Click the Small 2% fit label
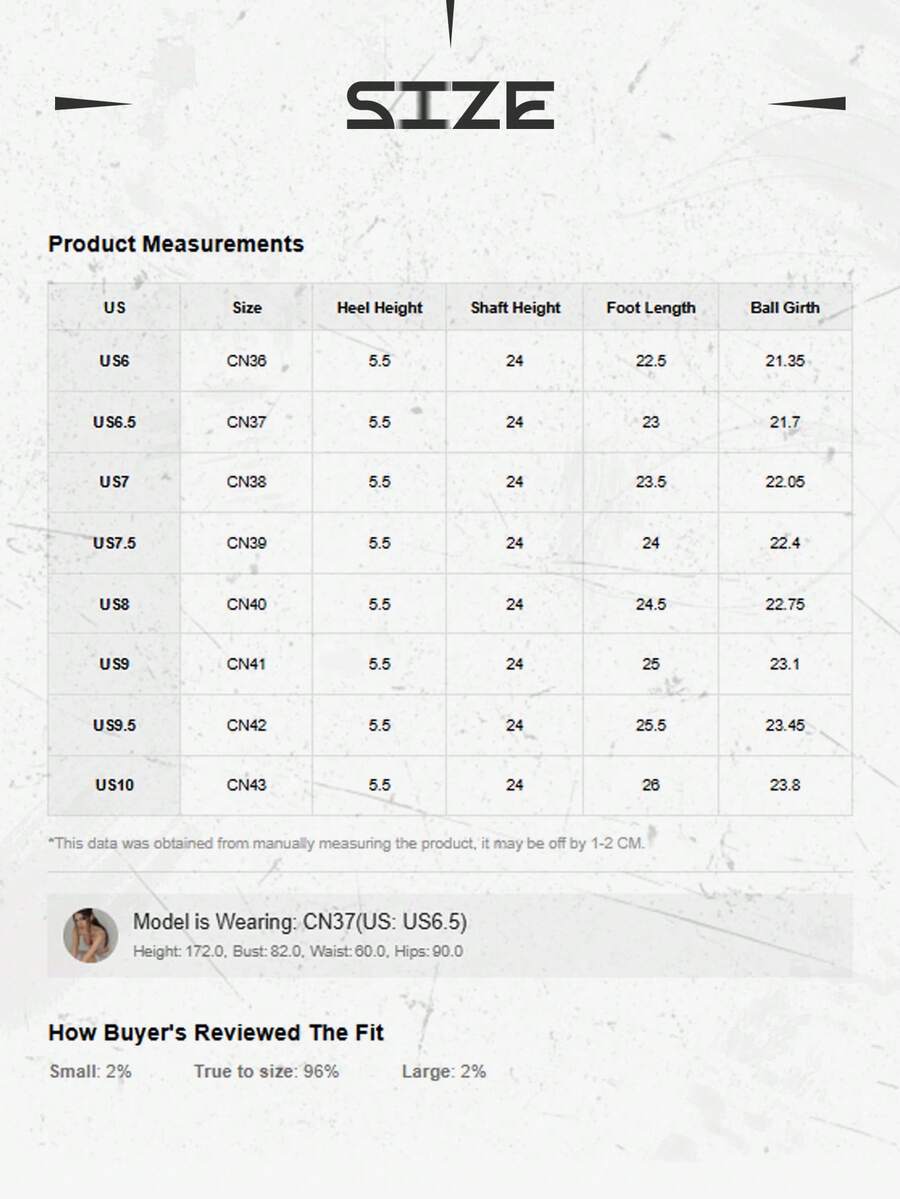This screenshot has width=900, height=1199. click(90, 1071)
